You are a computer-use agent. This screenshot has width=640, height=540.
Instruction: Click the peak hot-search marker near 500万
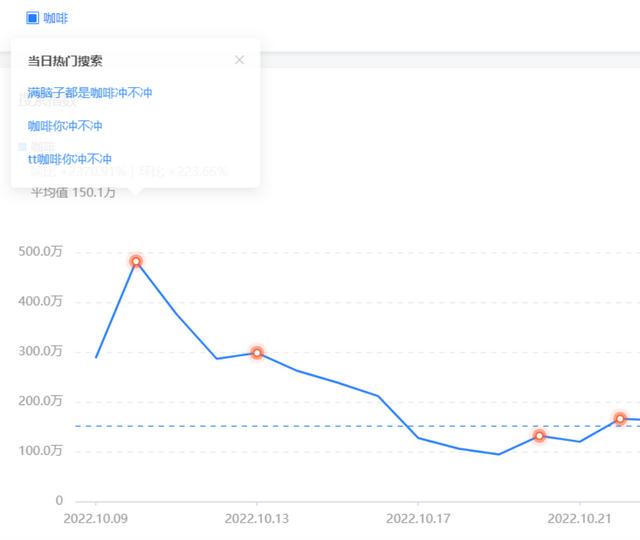click(136, 261)
